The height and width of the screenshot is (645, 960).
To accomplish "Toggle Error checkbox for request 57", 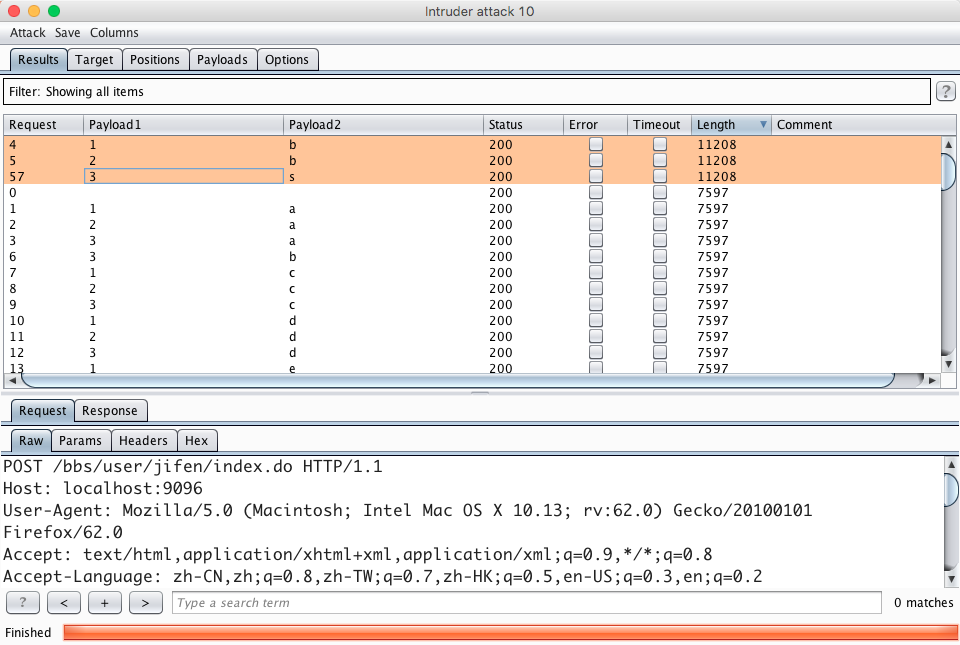I will (x=596, y=176).
